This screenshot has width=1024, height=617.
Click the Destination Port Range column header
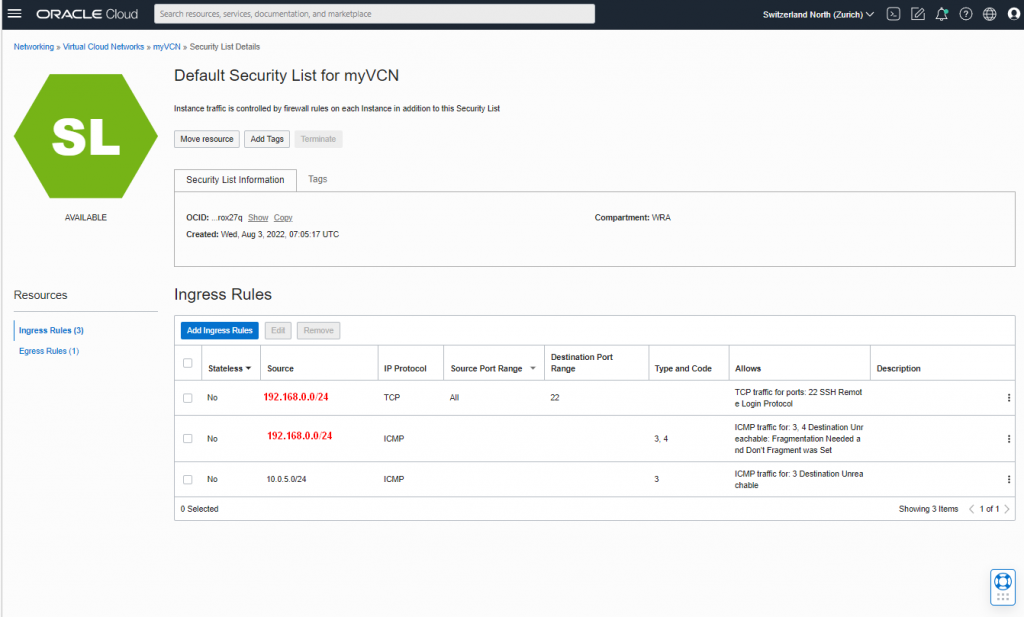pos(582,363)
